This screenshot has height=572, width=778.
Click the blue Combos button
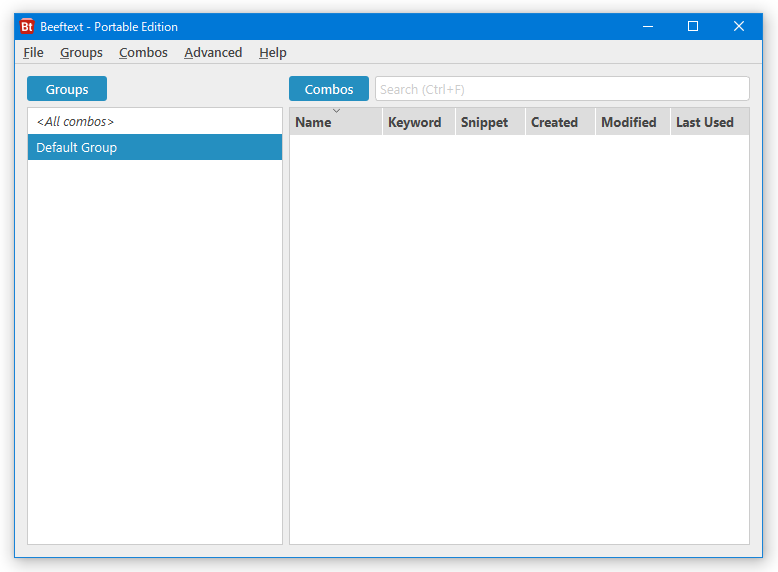click(329, 89)
